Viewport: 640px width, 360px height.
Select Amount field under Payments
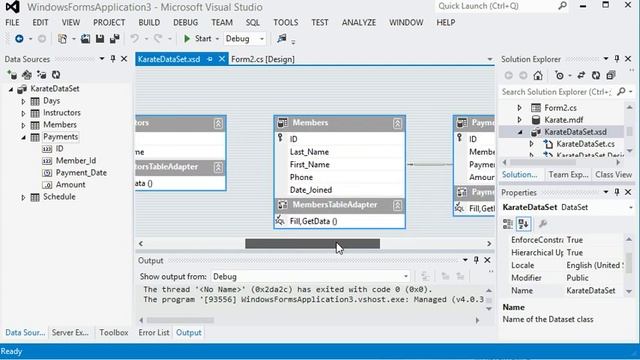[x=71, y=184]
